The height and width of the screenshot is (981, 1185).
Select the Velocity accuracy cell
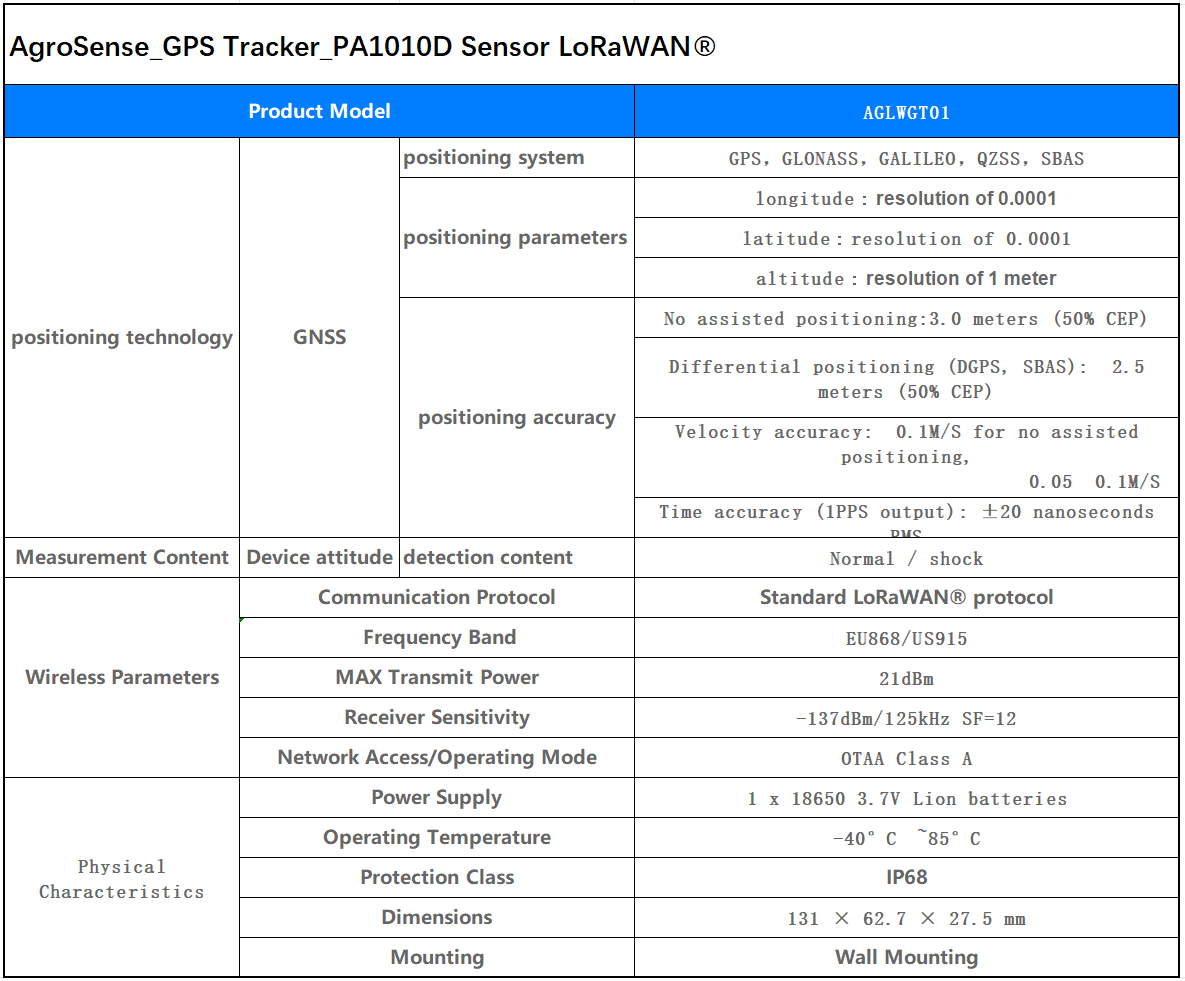tap(906, 457)
